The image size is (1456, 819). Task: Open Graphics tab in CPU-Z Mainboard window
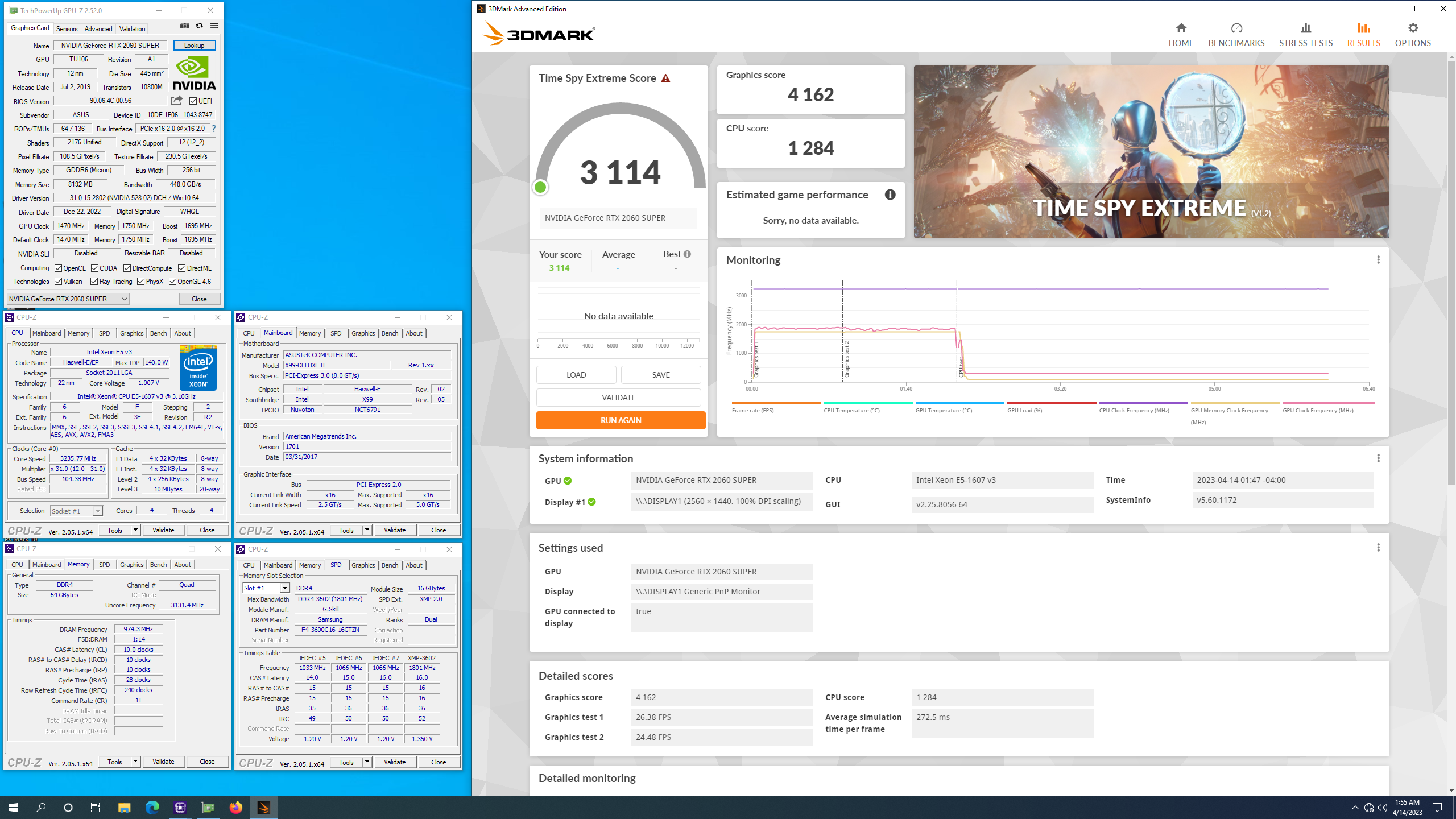coord(363,333)
